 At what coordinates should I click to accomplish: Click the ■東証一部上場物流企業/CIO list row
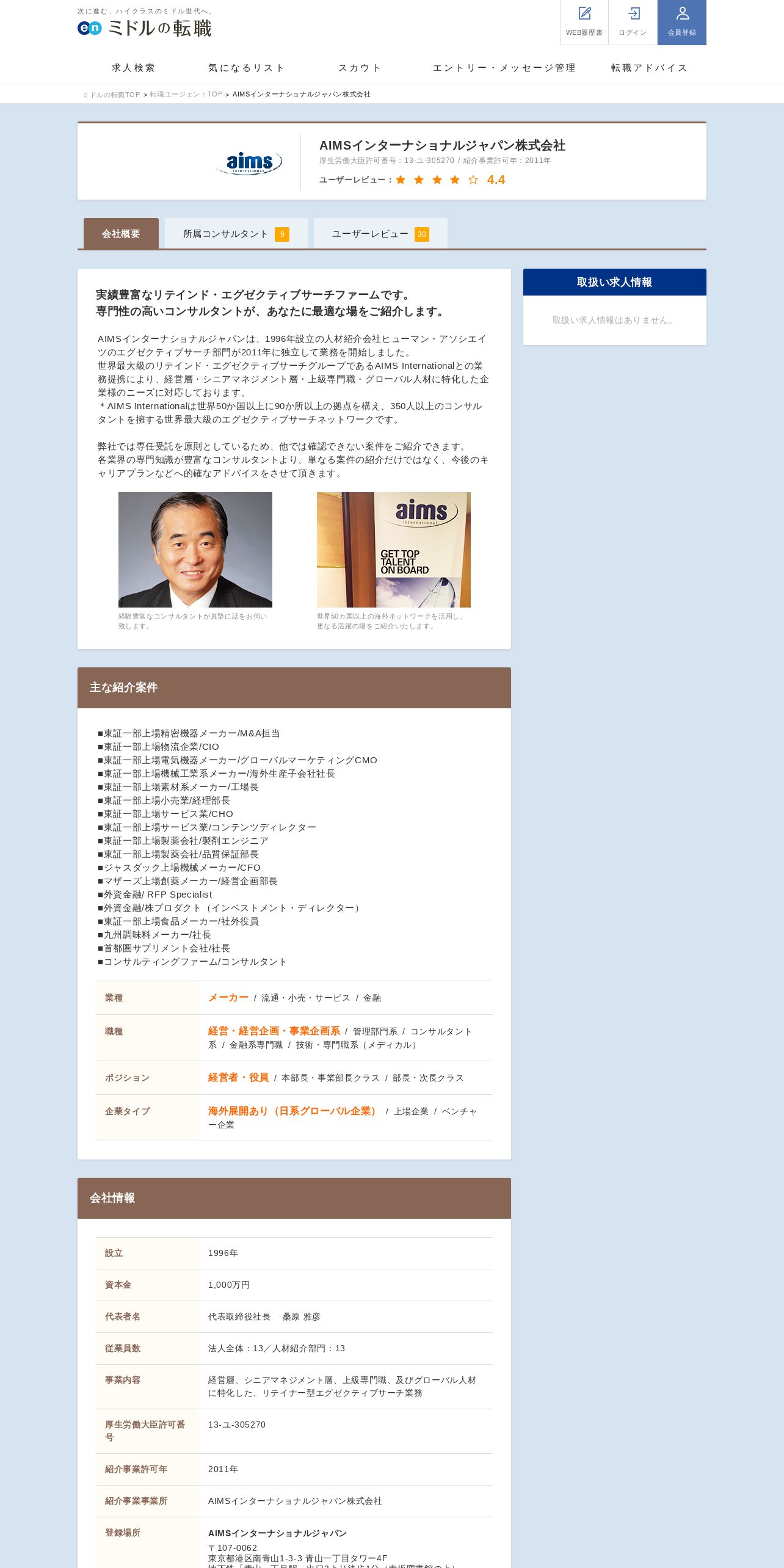coord(159,747)
